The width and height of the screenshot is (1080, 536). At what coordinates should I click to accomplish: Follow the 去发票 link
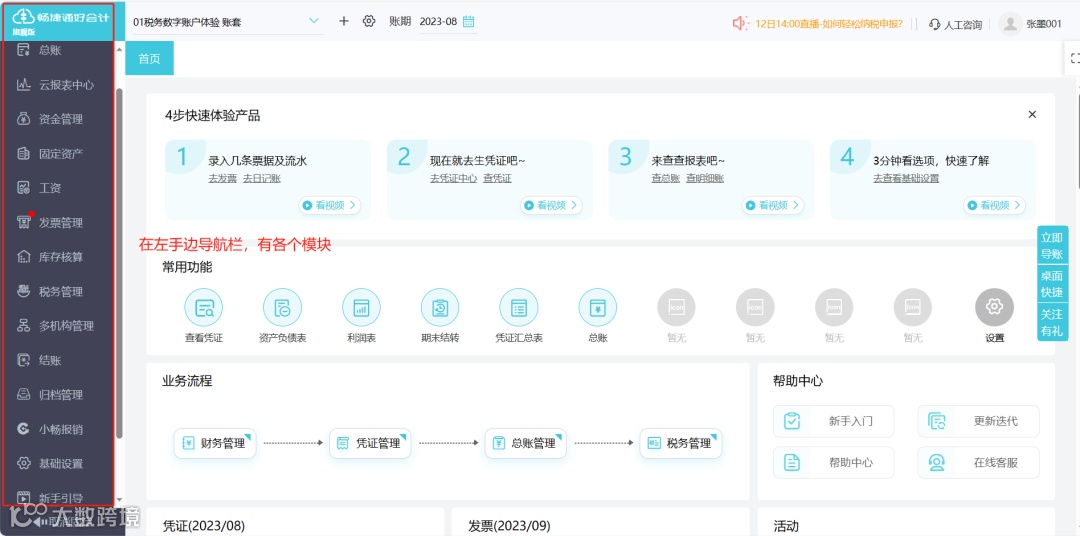(222, 178)
